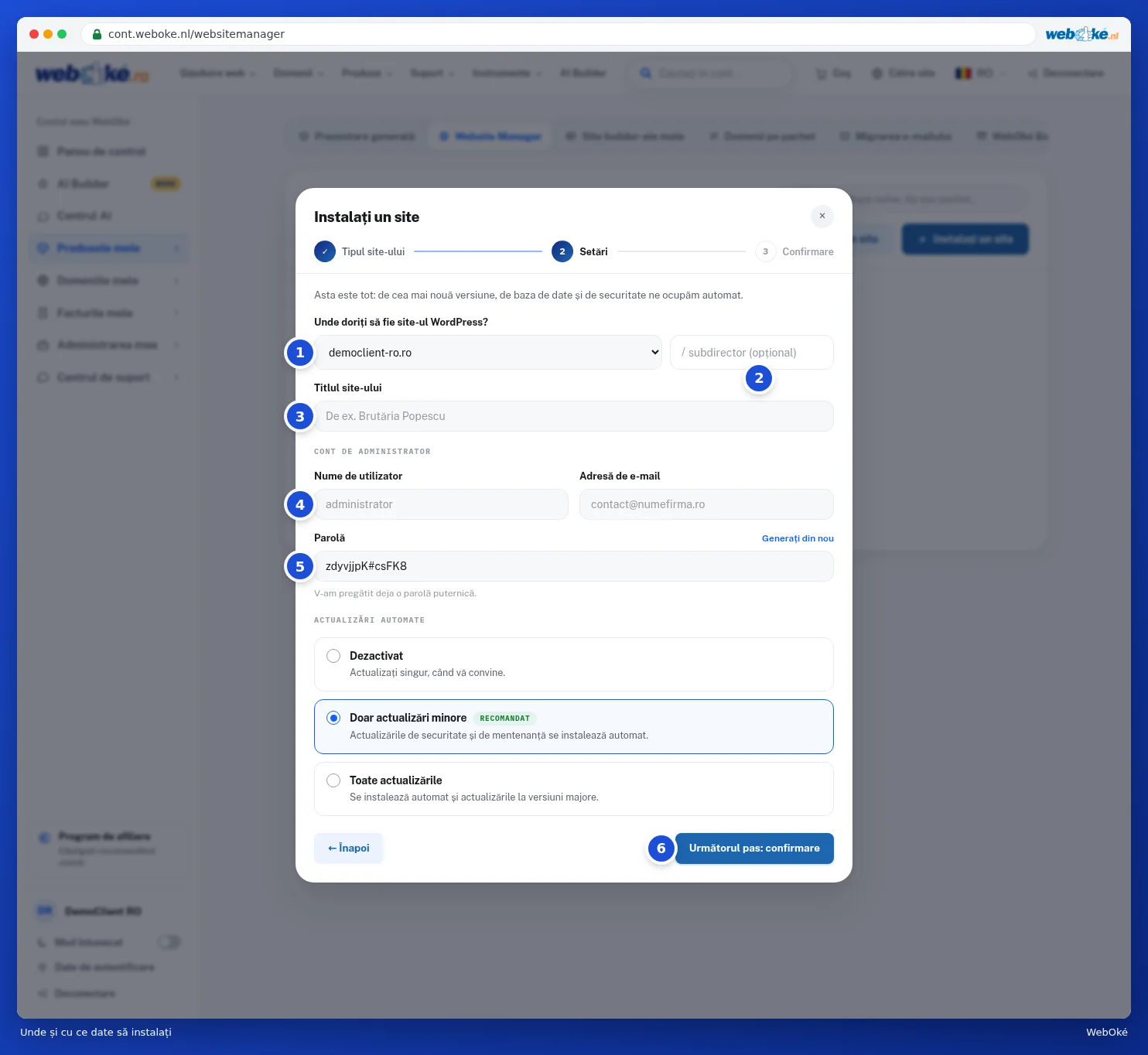Click the Instalați un site dialog title
Viewport: 1148px width, 1055px height.
pos(367,217)
